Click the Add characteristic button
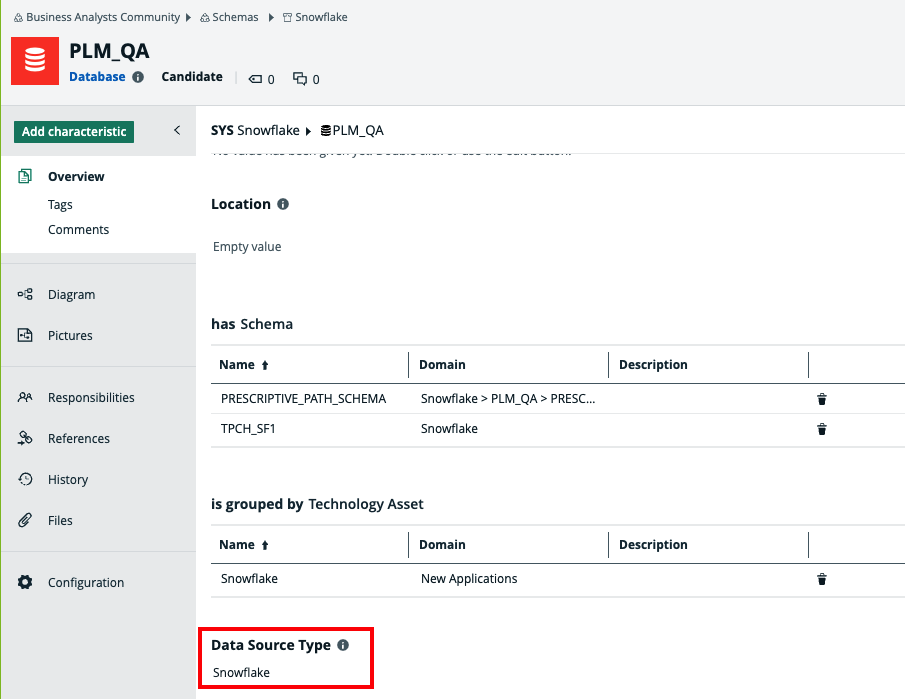The height and width of the screenshot is (699, 905). point(74,131)
